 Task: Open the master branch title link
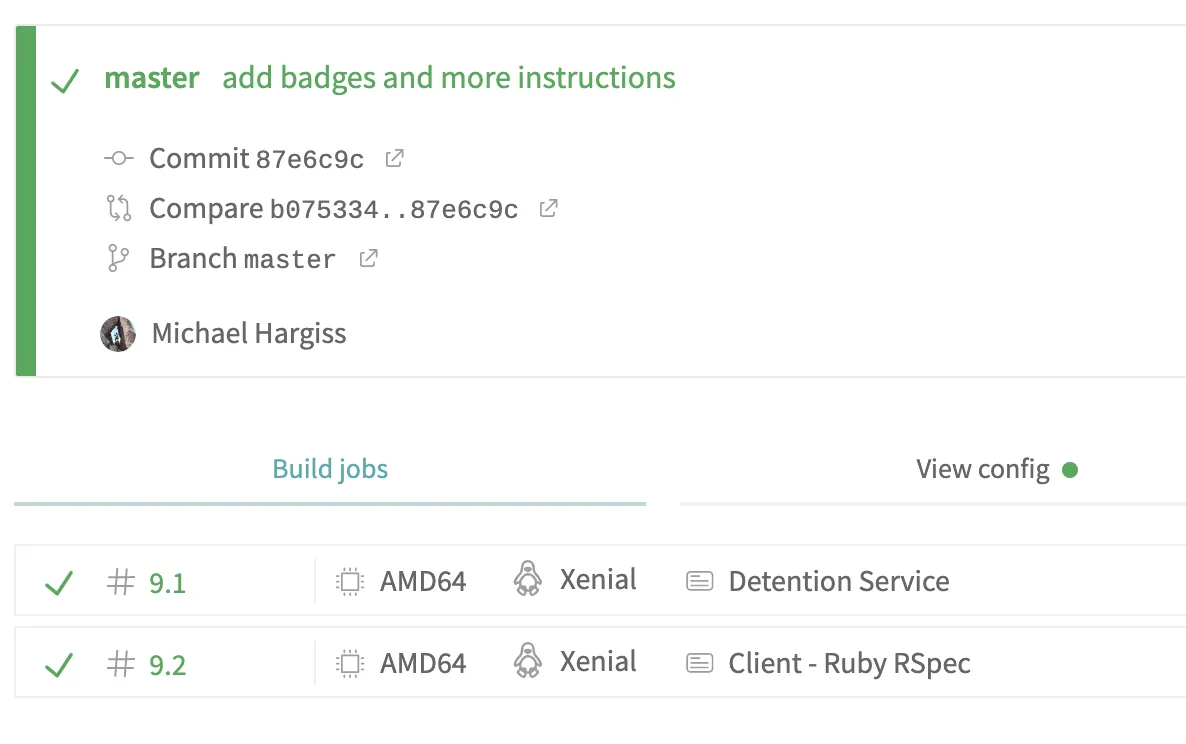point(152,78)
